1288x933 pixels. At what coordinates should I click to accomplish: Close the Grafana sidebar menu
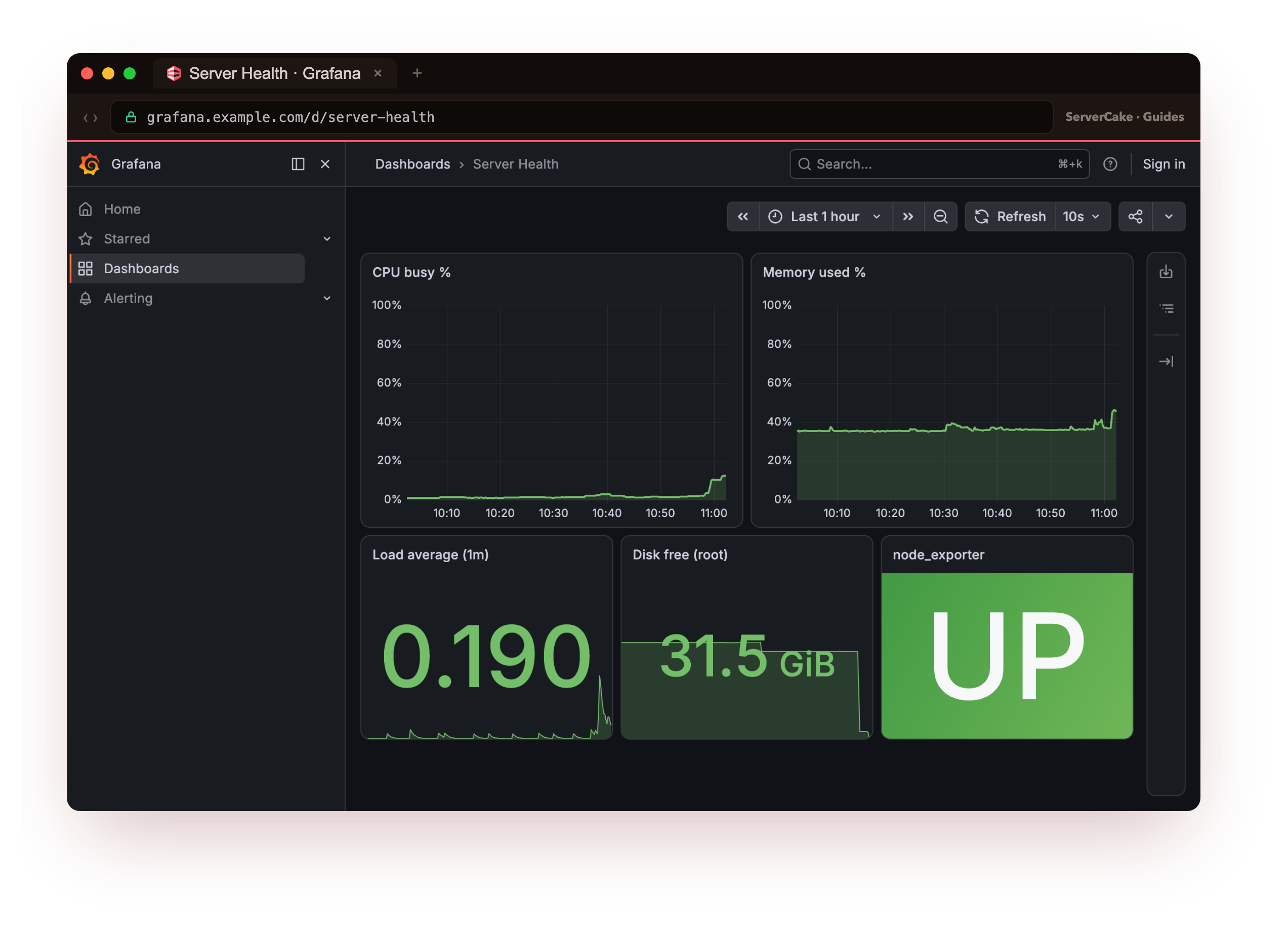326,164
